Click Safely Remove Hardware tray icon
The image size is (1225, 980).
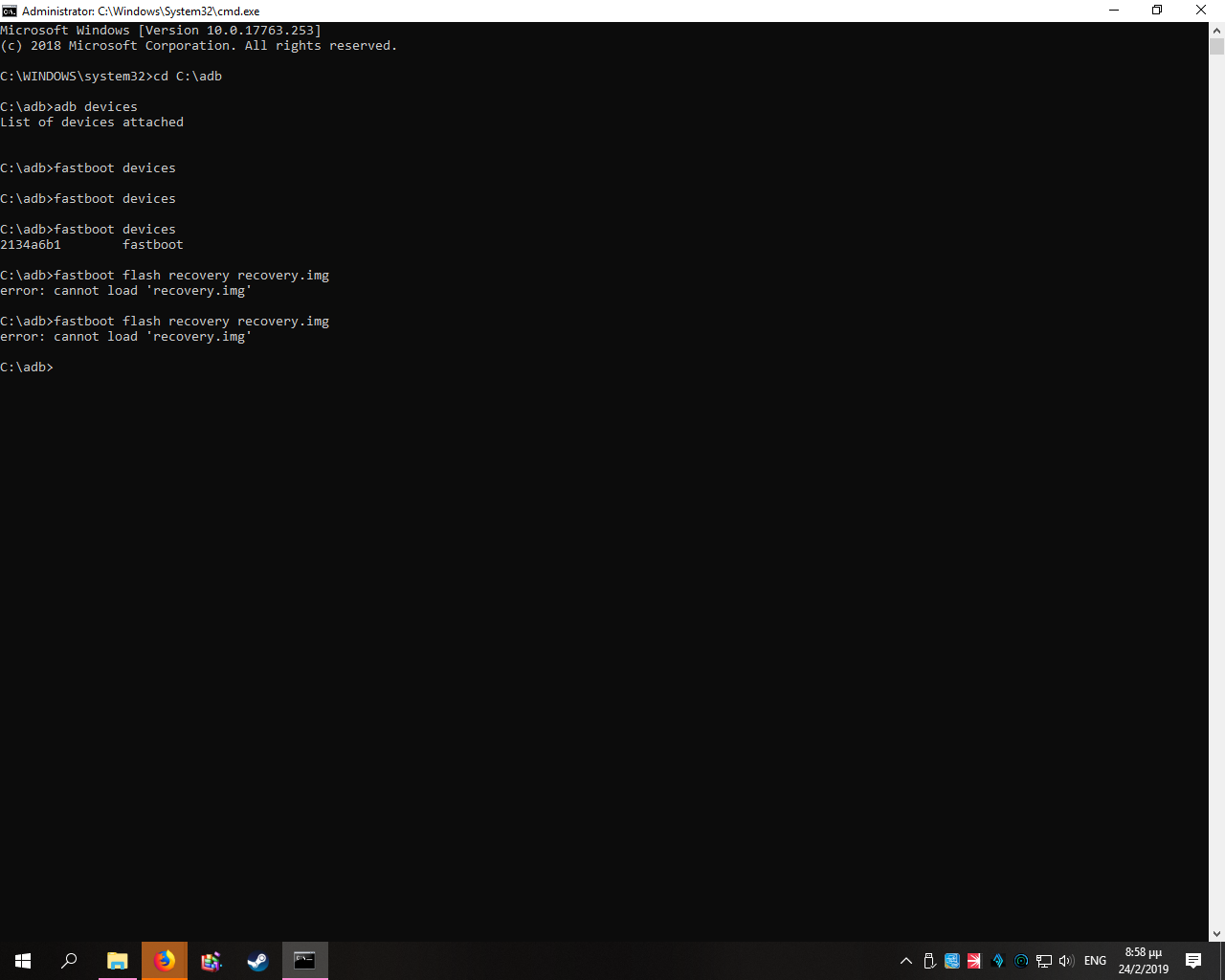point(929,961)
